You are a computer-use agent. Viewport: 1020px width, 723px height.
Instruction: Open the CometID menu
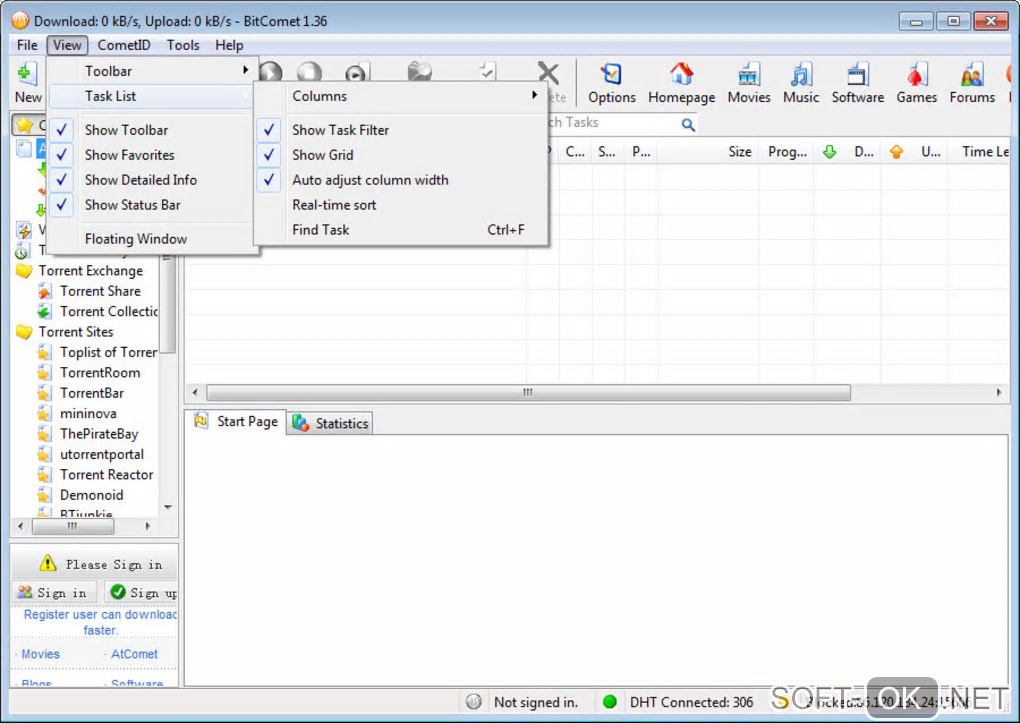(x=124, y=45)
